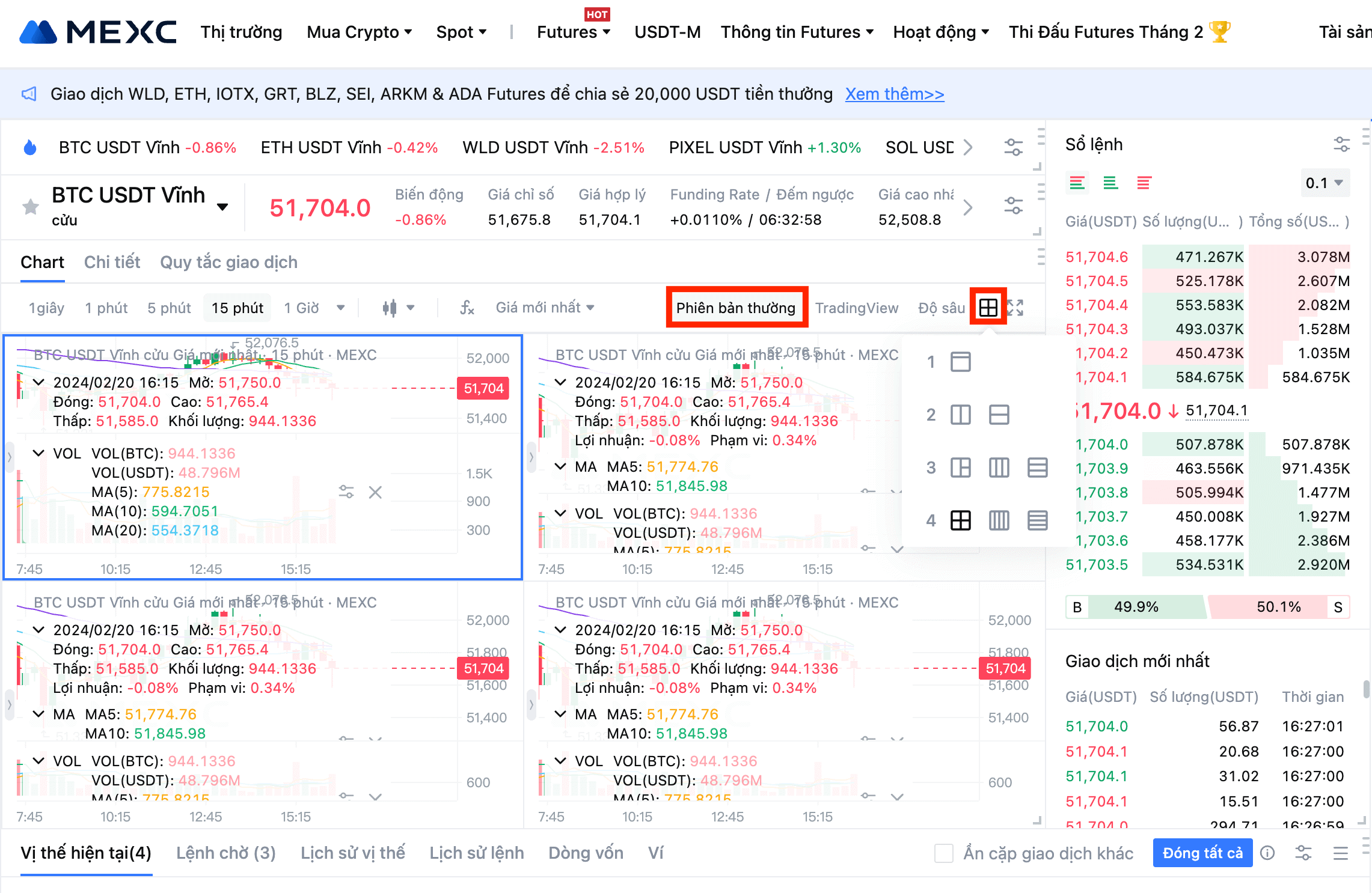
Task: Open the multi-chart grid layout icon
Action: [x=988, y=308]
